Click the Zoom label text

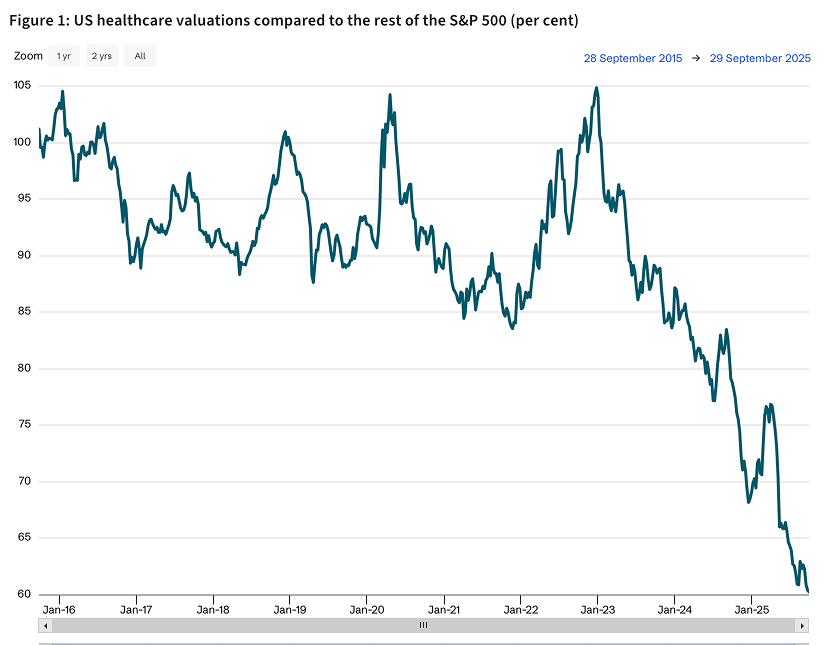27,56
